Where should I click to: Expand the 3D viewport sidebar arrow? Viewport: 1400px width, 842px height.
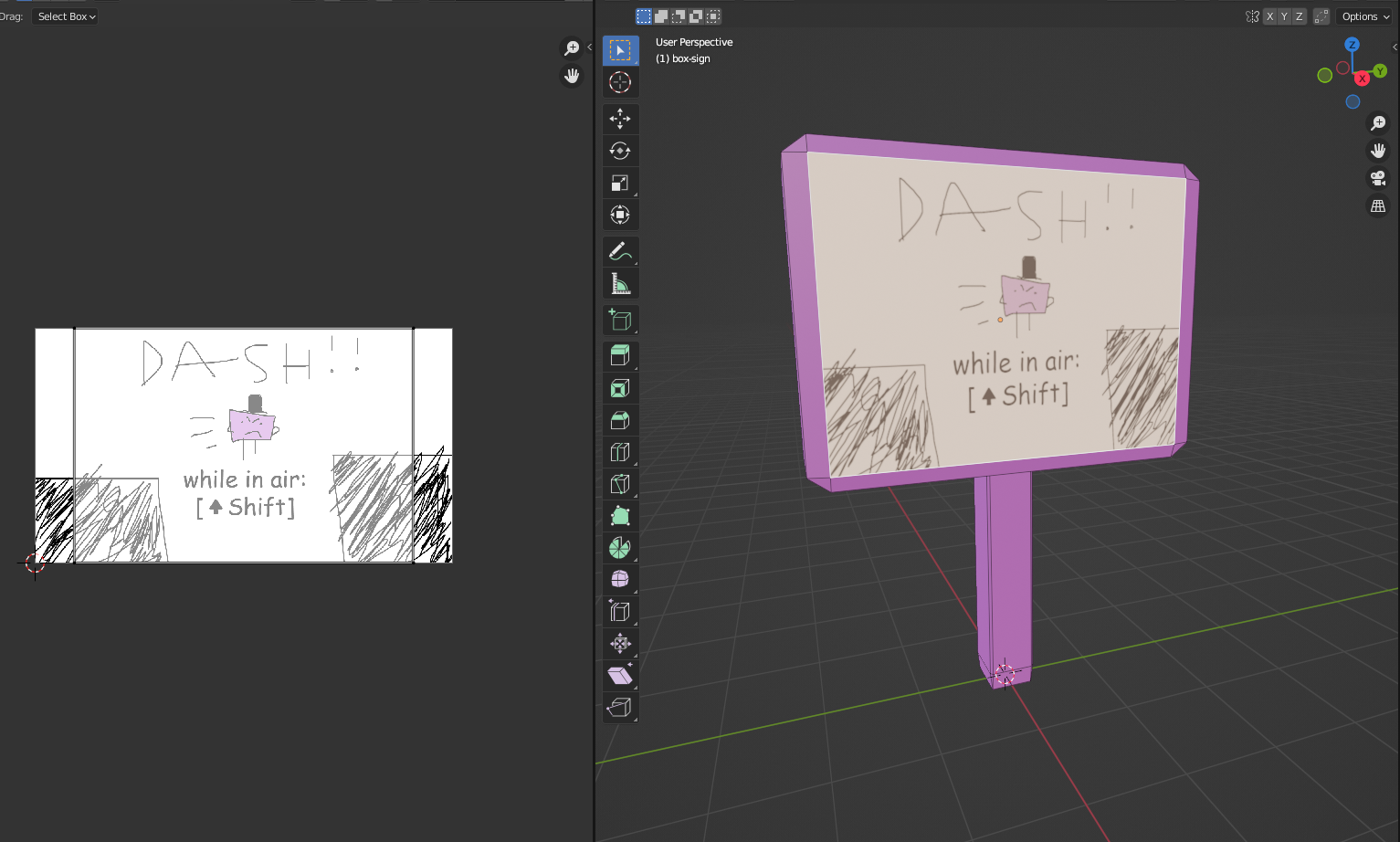point(1395,47)
